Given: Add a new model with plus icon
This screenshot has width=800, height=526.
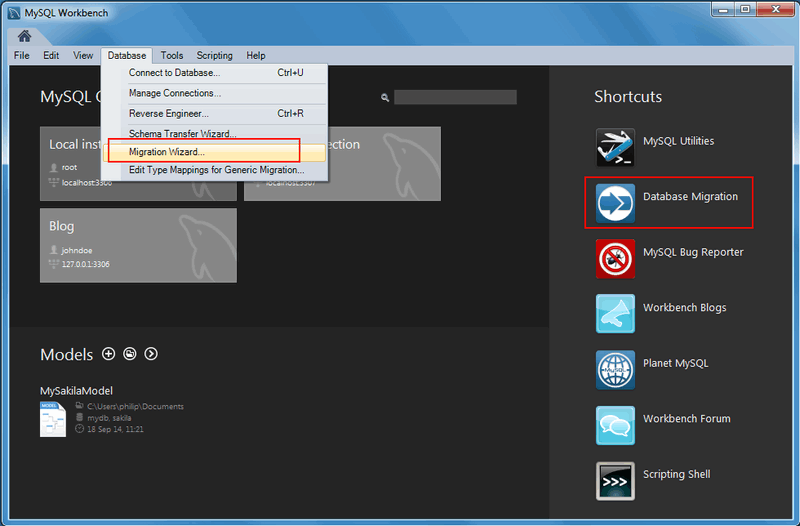Looking at the screenshot, I should click(109, 354).
